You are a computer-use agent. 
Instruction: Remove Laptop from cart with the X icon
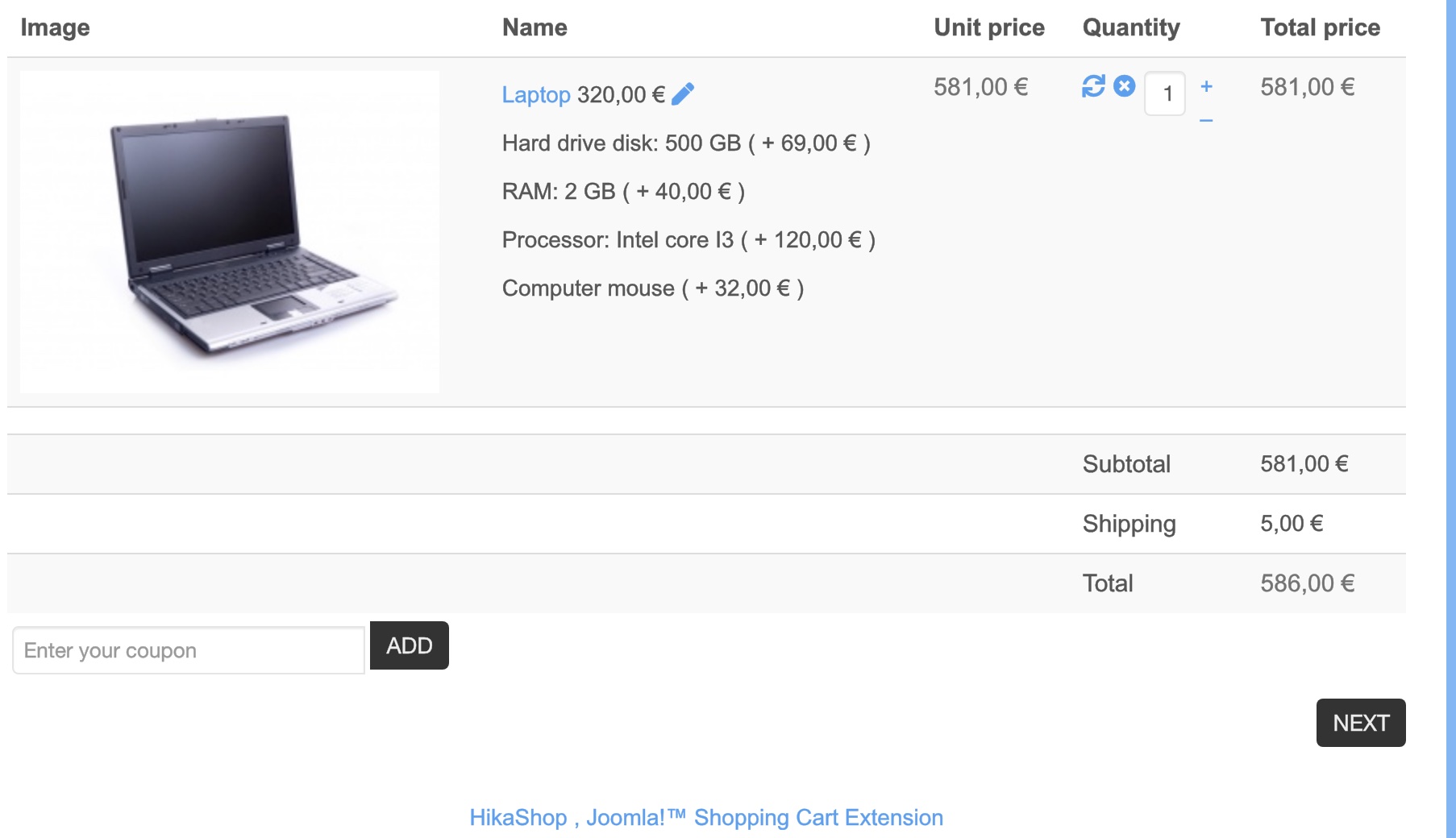pyautogui.click(x=1124, y=85)
